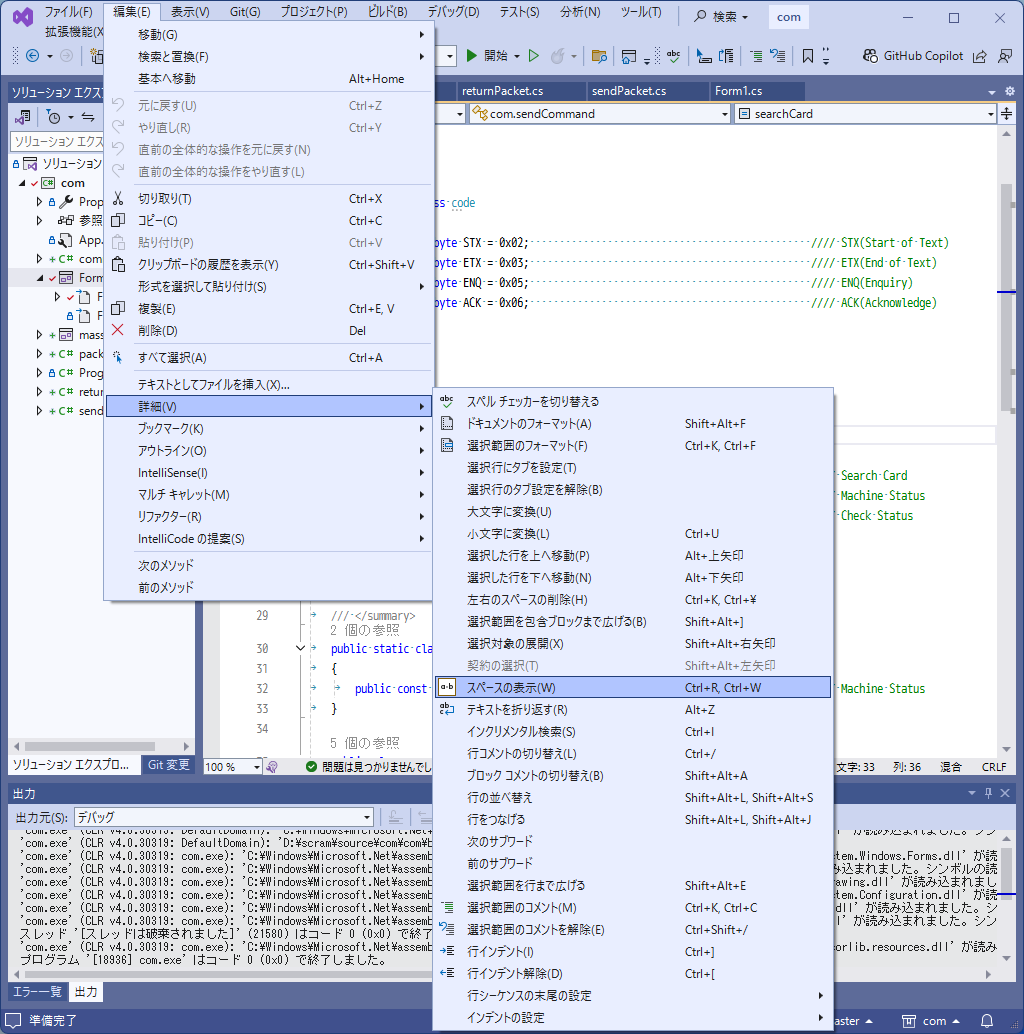The height and width of the screenshot is (1034, 1024).
Task: Click the clipboard history icon
Action: (x=118, y=264)
